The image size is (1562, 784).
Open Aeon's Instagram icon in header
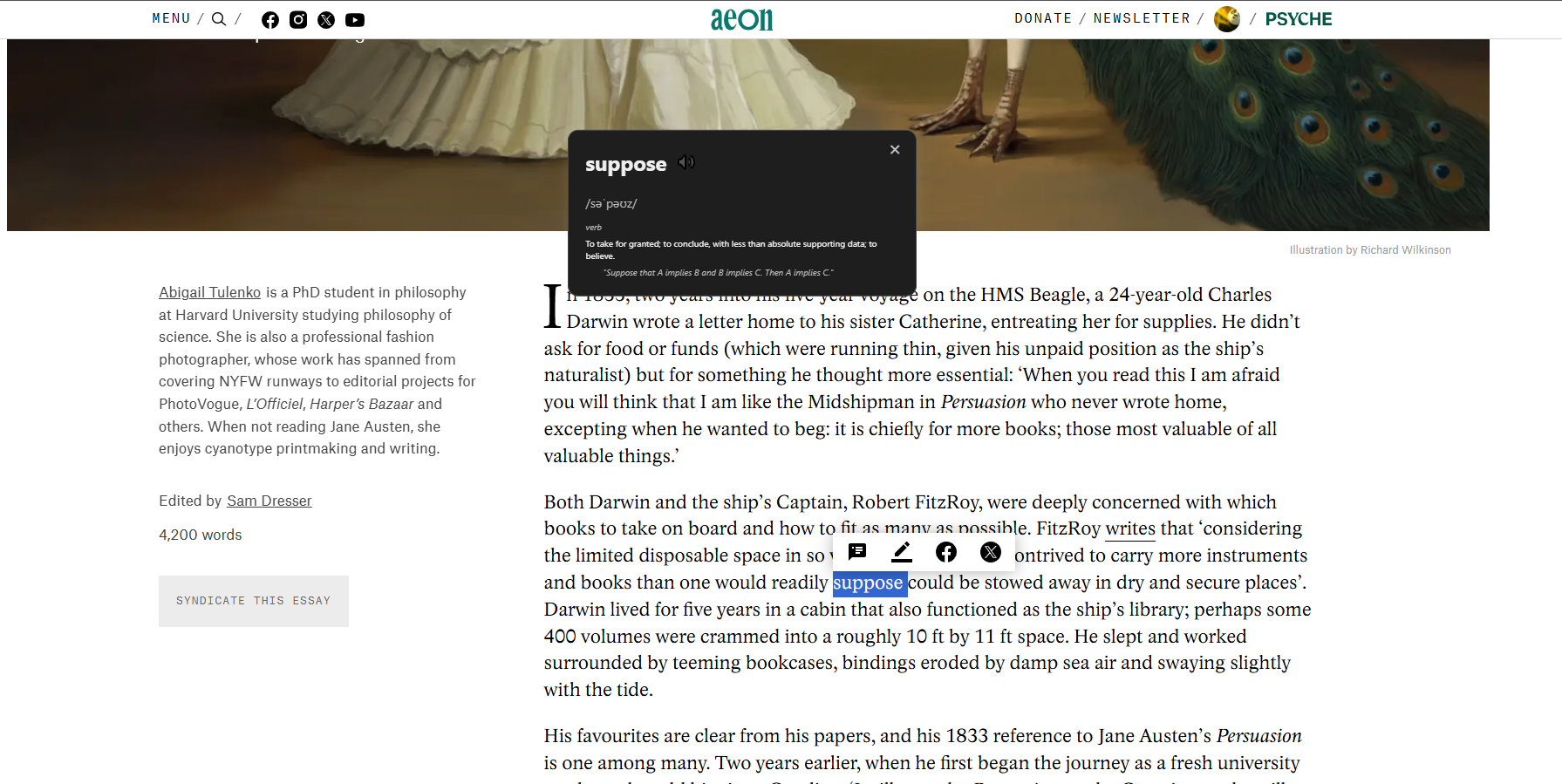[x=298, y=20]
